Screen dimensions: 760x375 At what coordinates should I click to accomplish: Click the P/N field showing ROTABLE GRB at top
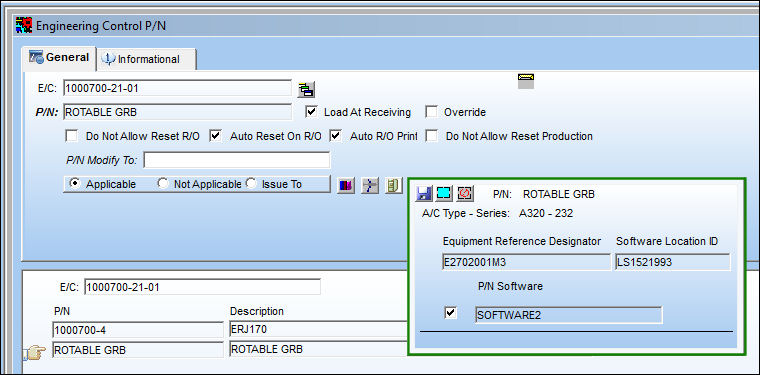point(177,112)
